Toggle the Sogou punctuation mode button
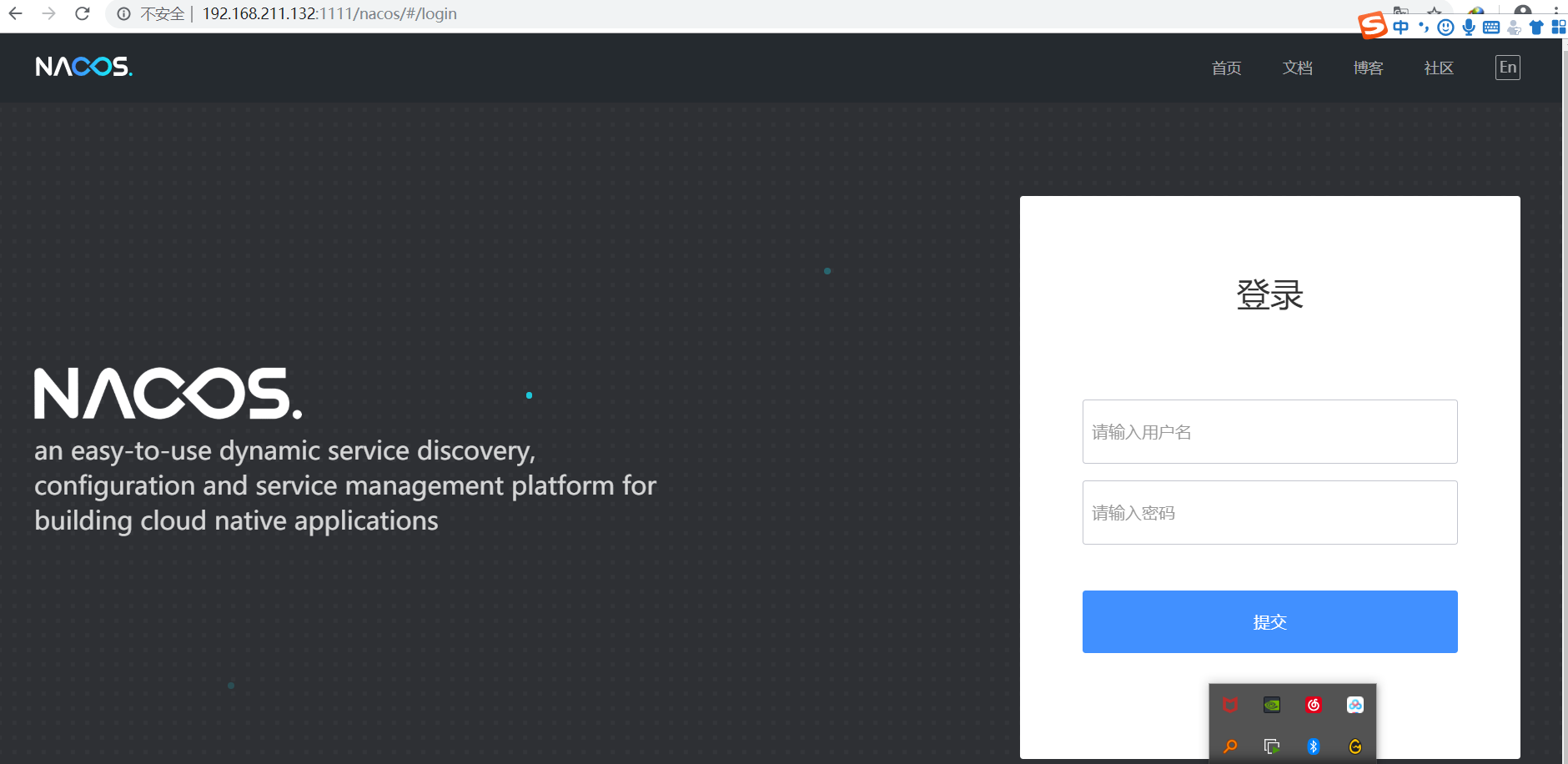 (x=1424, y=28)
